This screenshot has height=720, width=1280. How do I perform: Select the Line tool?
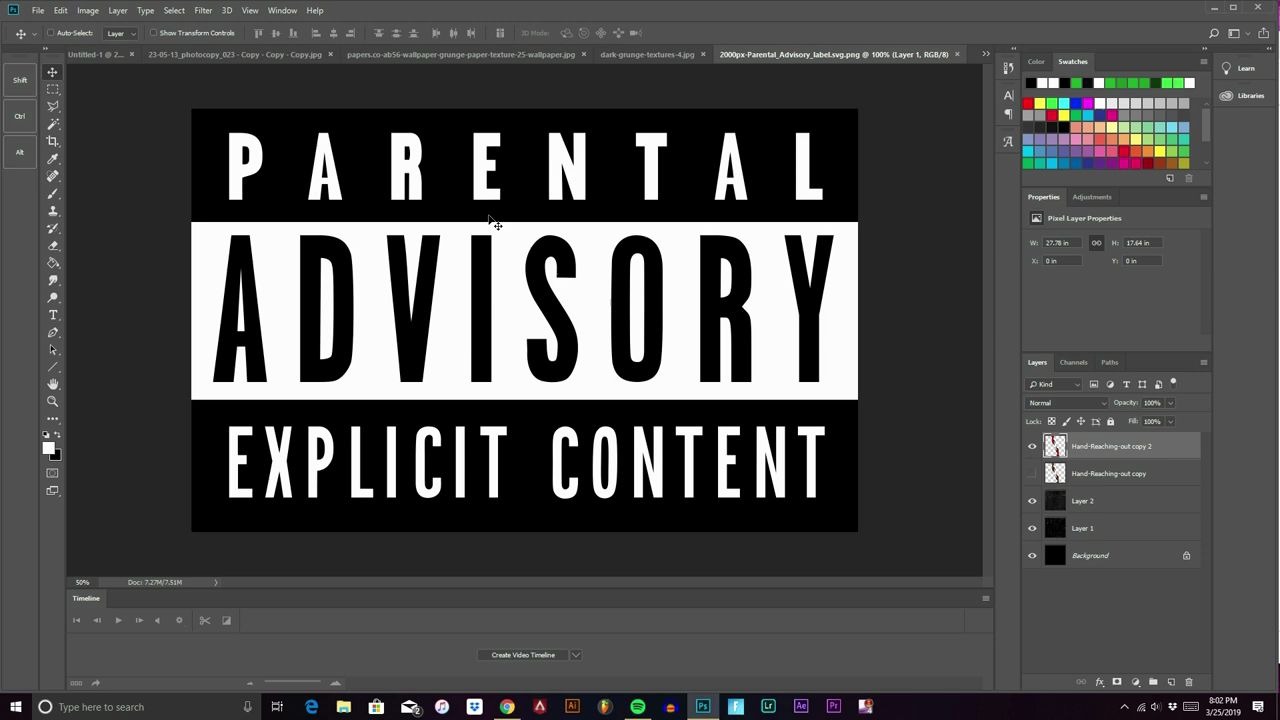(x=53, y=367)
